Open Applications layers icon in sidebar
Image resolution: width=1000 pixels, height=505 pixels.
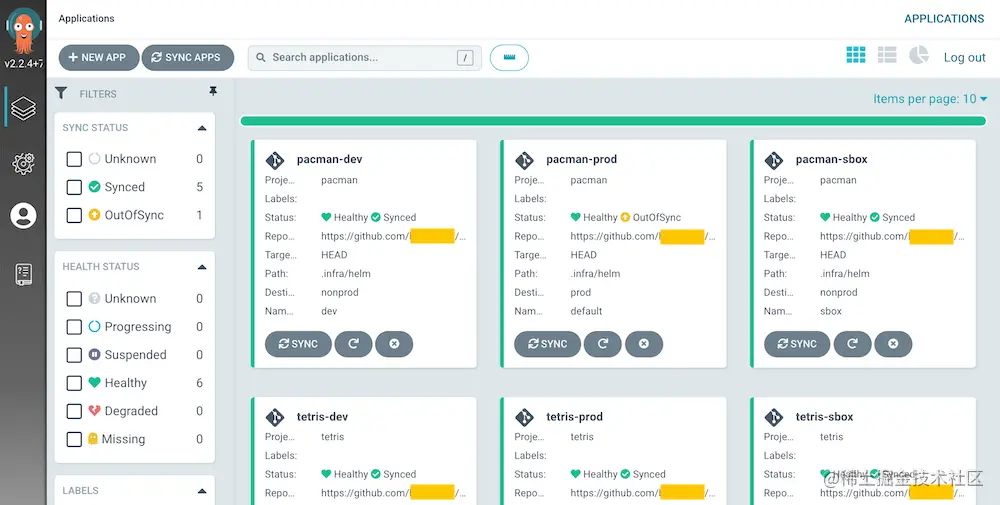point(24,108)
